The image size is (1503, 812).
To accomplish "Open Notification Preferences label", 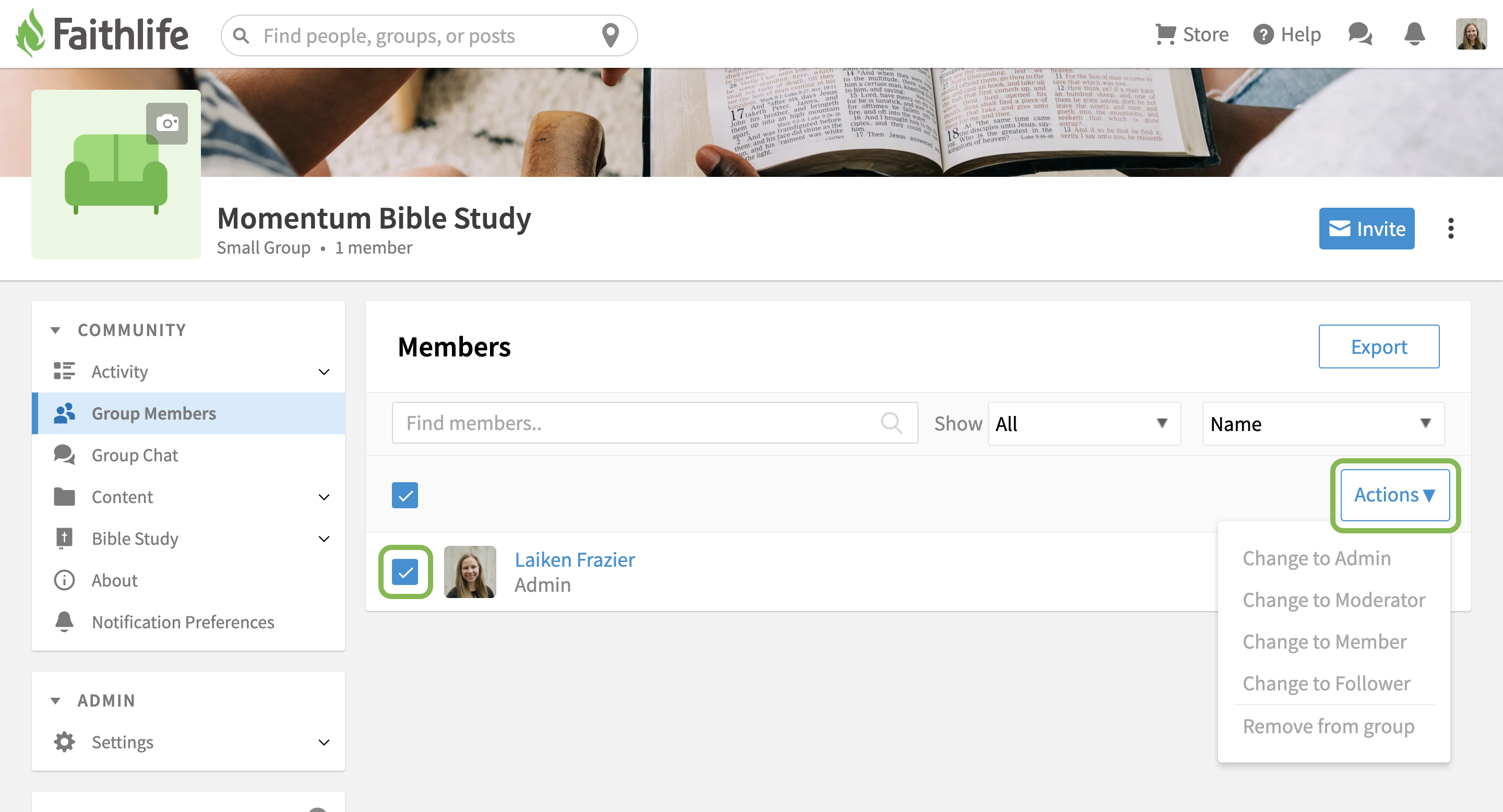I will 183,623.
